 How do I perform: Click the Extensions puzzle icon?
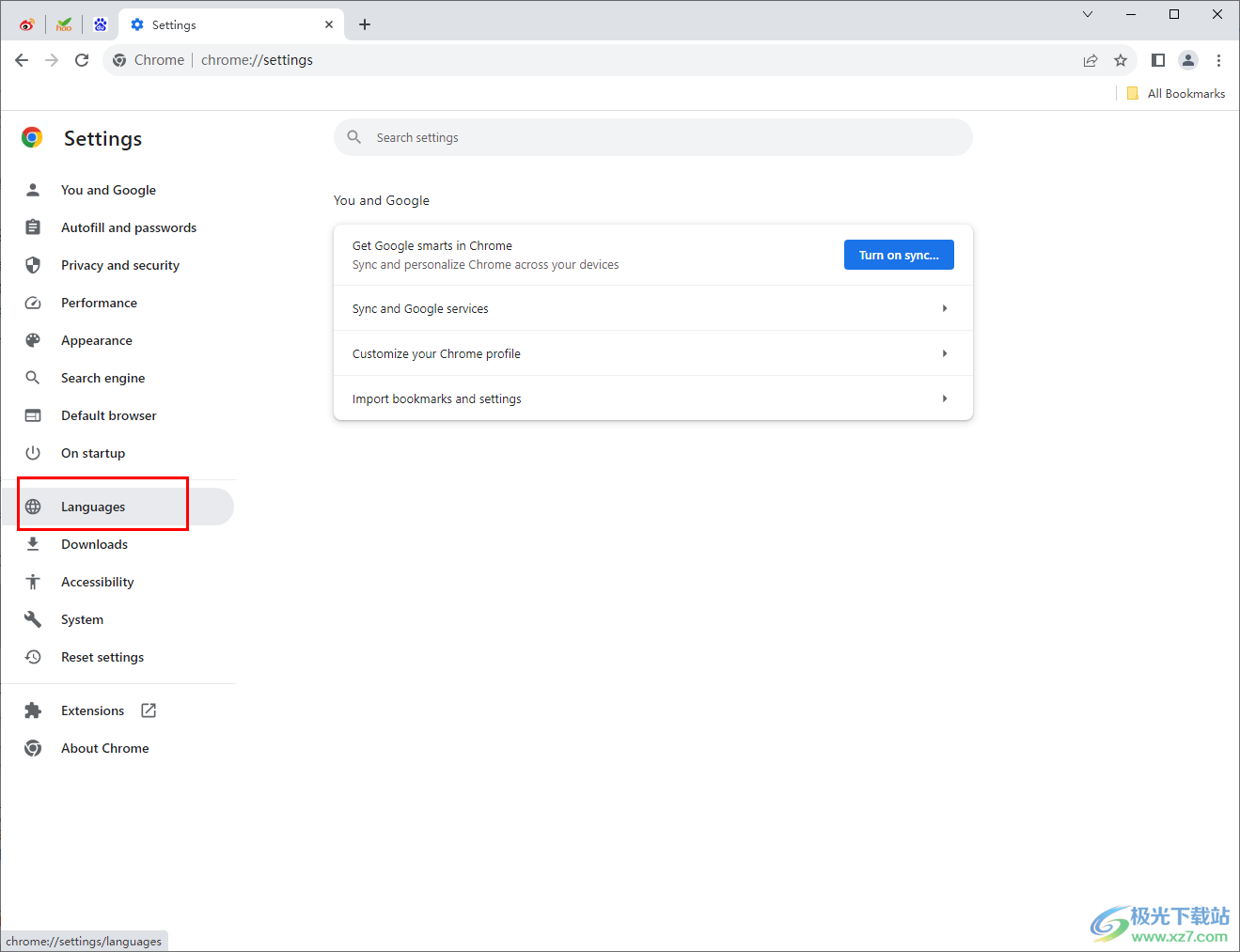point(33,710)
